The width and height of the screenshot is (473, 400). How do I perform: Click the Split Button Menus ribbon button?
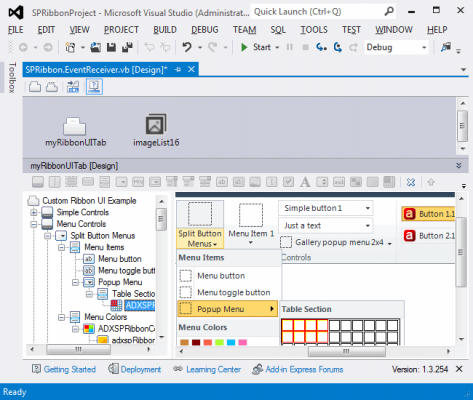click(x=200, y=225)
